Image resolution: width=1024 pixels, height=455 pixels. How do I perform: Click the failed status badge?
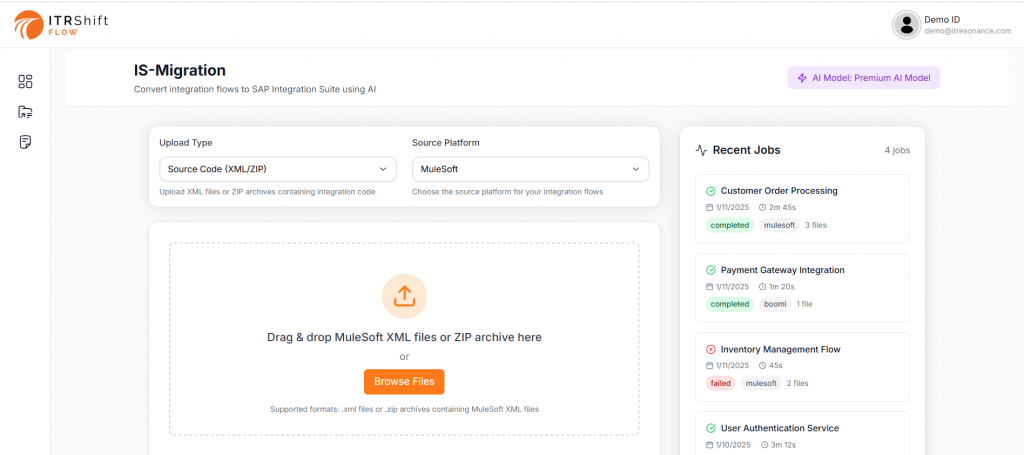point(720,383)
